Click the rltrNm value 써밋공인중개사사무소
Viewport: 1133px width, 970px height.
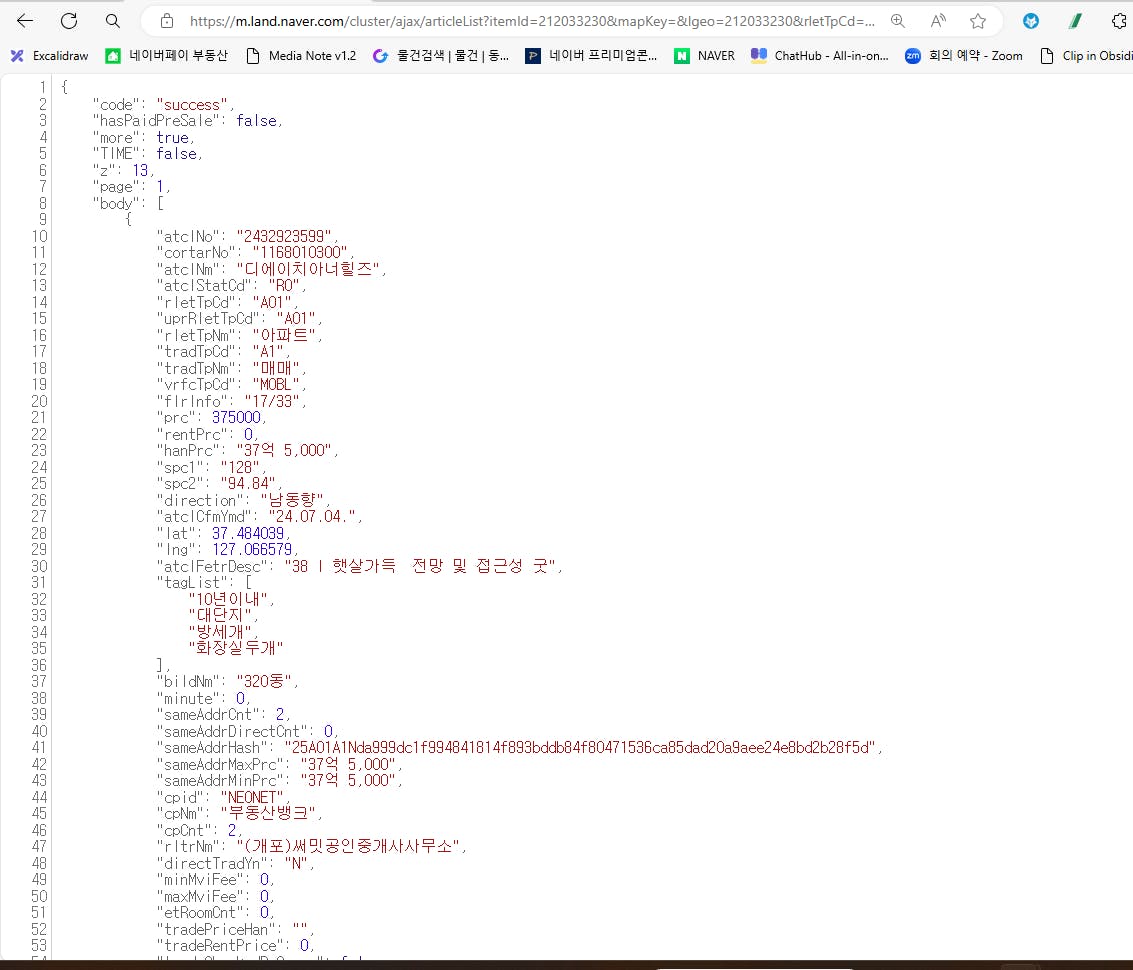pyautogui.click(x=348, y=846)
